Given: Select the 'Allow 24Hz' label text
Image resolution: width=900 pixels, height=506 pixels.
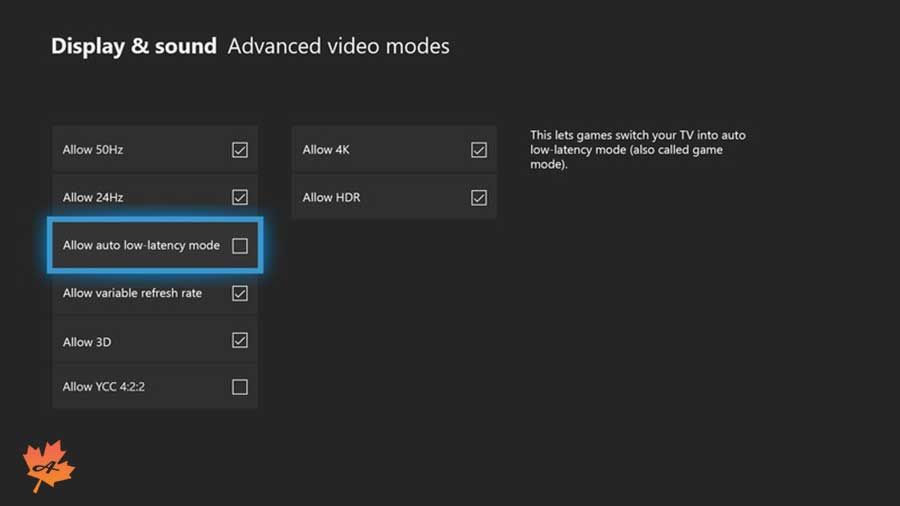Looking at the screenshot, I should [x=93, y=197].
